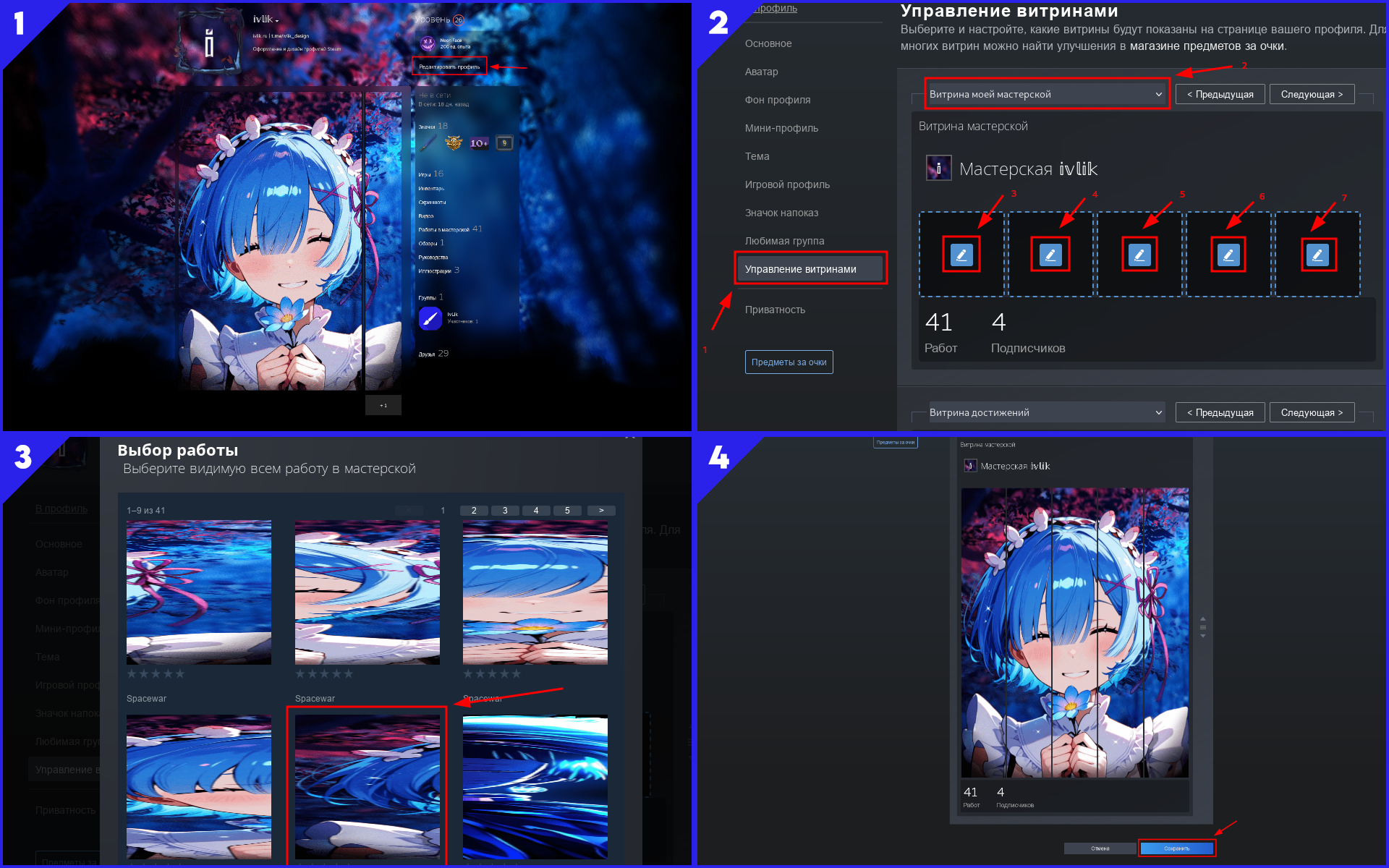The image size is (1389, 868).
Task: Go to page 3 in work picker
Action: point(505,511)
